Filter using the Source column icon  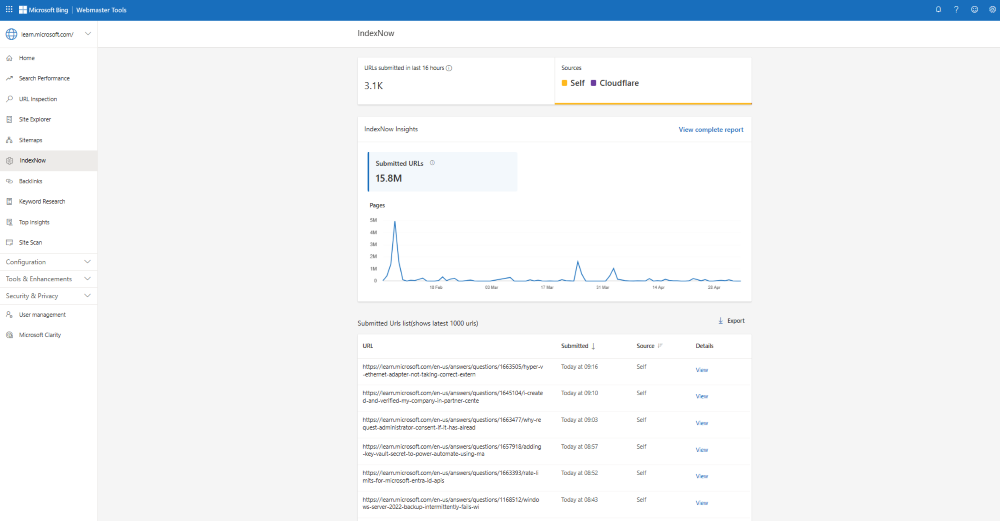coord(660,346)
